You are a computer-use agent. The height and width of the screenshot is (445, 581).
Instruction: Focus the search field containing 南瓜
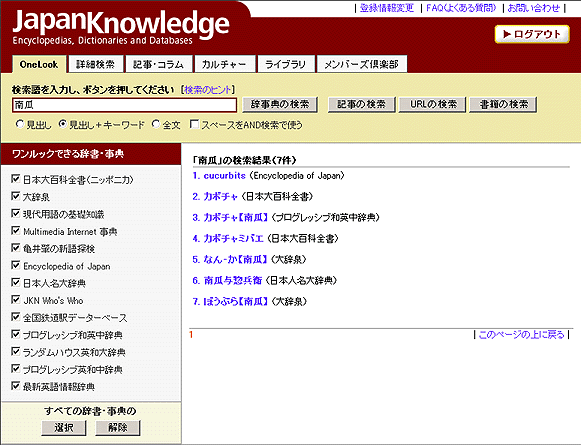124,105
